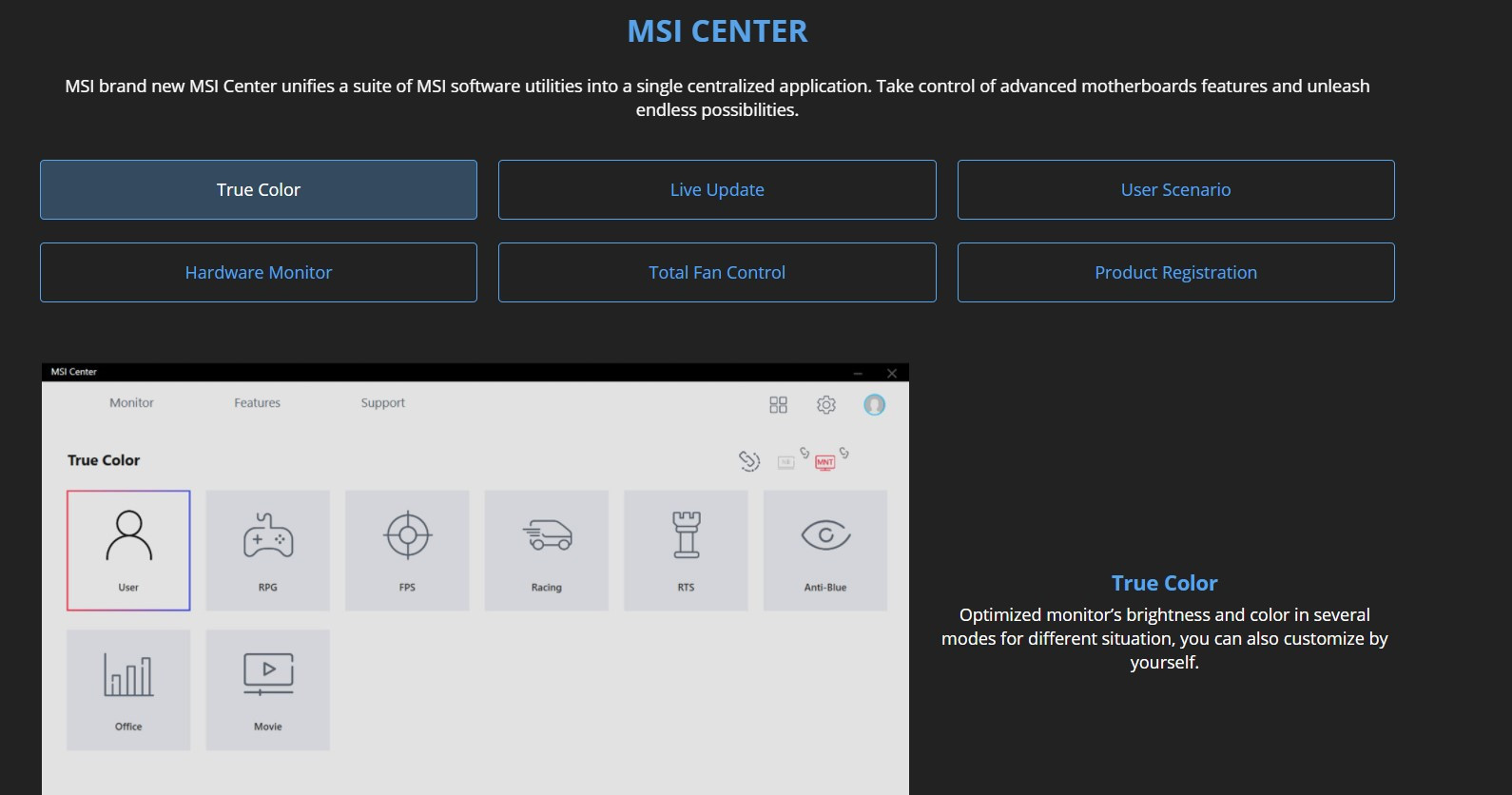Select the RTS chess rook mode tile
Viewport: 1512px width, 795px height.
(x=686, y=551)
